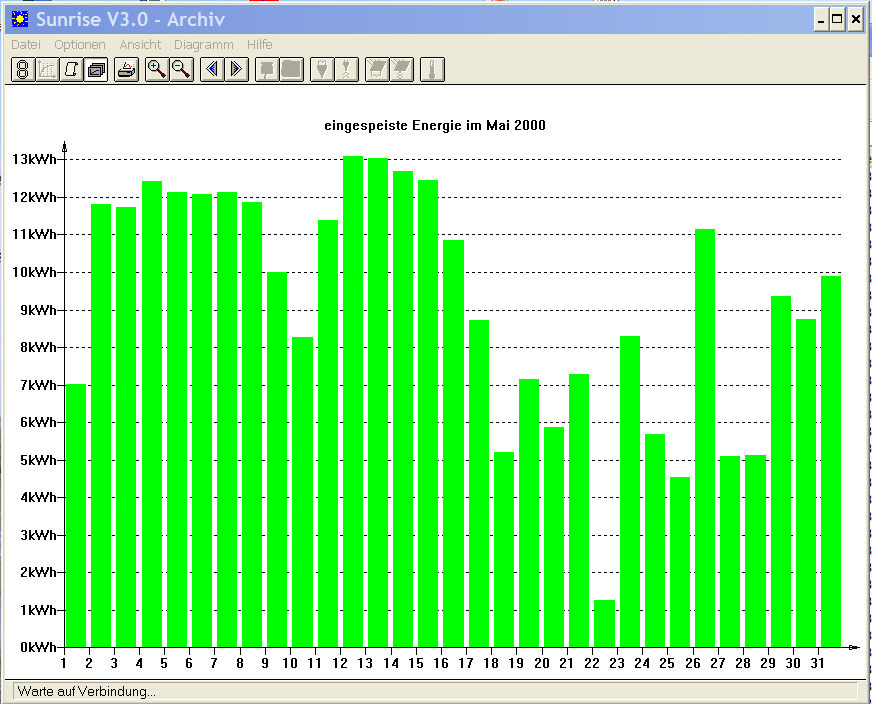Open the Ansicht menu
This screenshot has width=872, height=704.
point(140,44)
